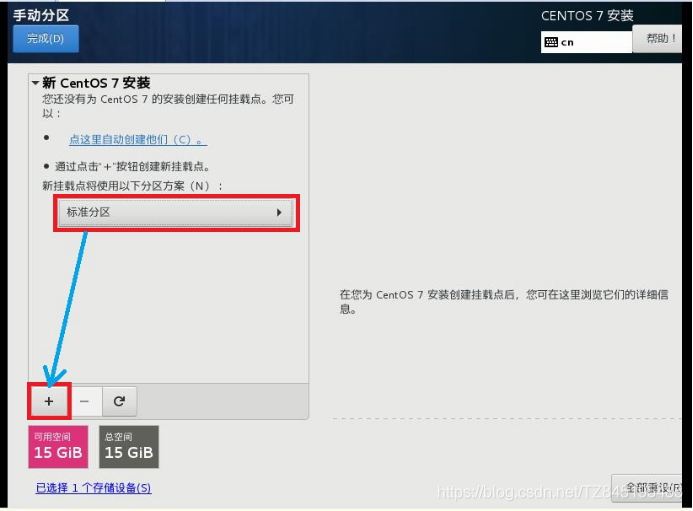Image resolution: width=693 pixels, height=511 pixels.
Task: Open the 已选择 1 个存储设备(S) link
Action: coord(93,488)
